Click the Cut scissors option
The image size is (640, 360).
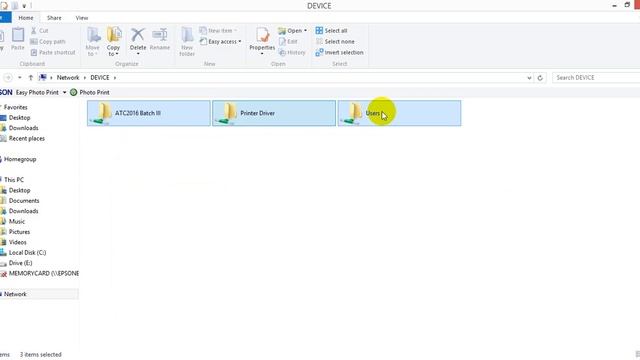tap(39, 31)
